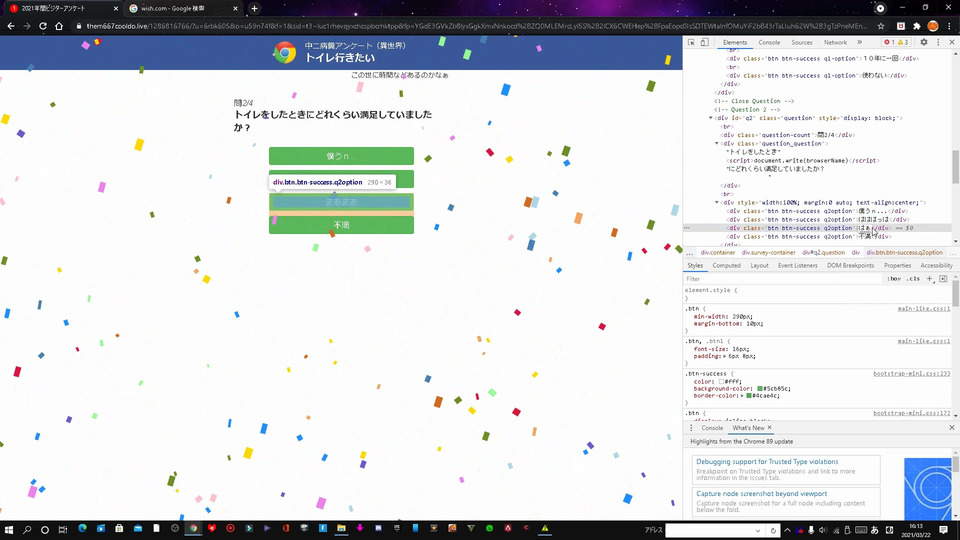Open DevTools three-dot customize menu

tap(938, 42)
